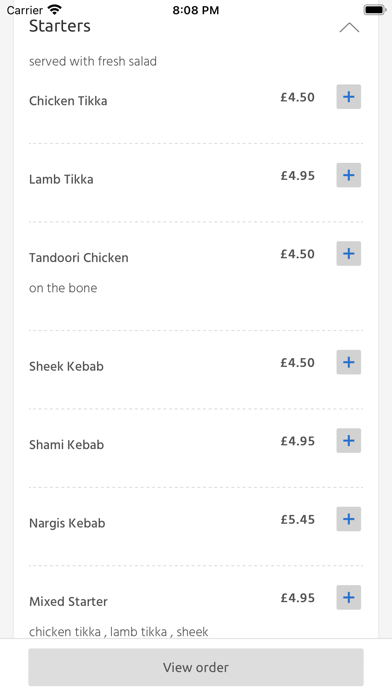Tap the battery indicator in status bar
This screenshot has width=392, height=696.
[x=374, y=10]
